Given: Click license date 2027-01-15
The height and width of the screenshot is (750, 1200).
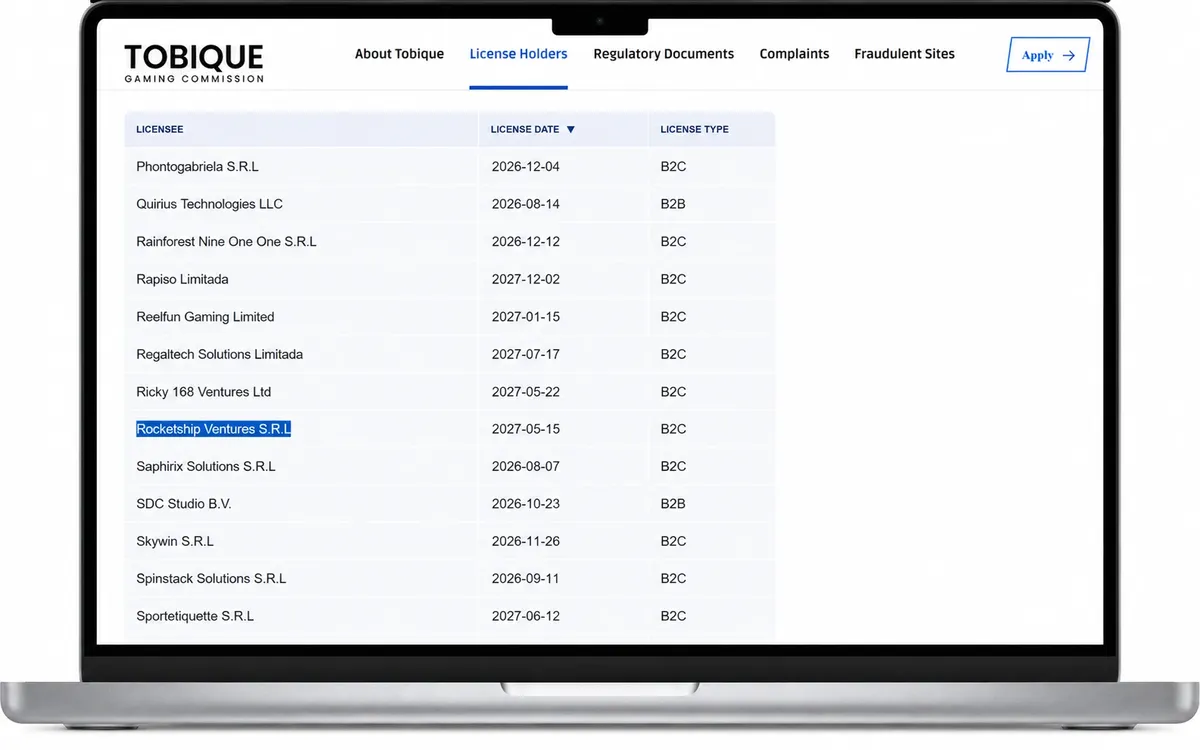Looking at the screenshot, I should [x=526, y=317].
